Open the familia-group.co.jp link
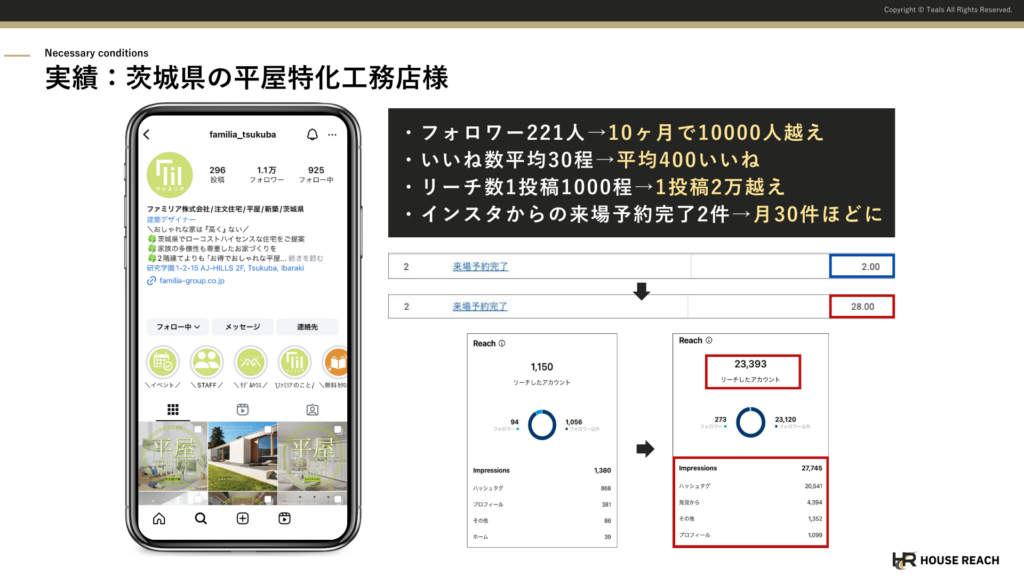 pos(191,281)
